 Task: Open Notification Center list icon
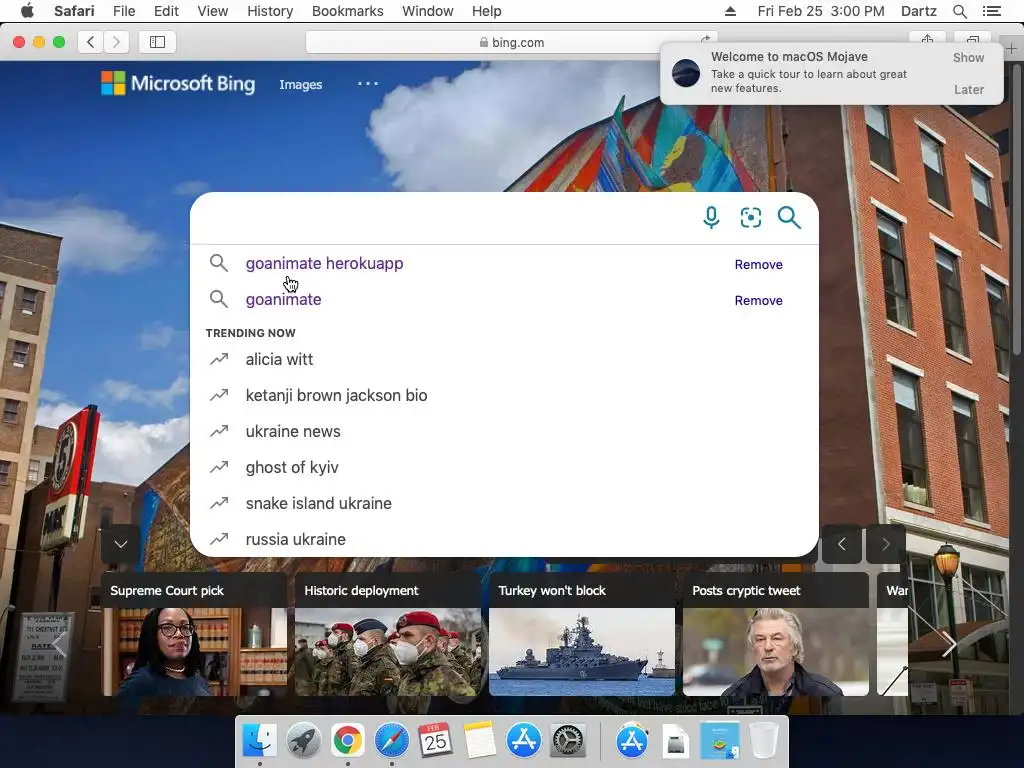[991, 11]
